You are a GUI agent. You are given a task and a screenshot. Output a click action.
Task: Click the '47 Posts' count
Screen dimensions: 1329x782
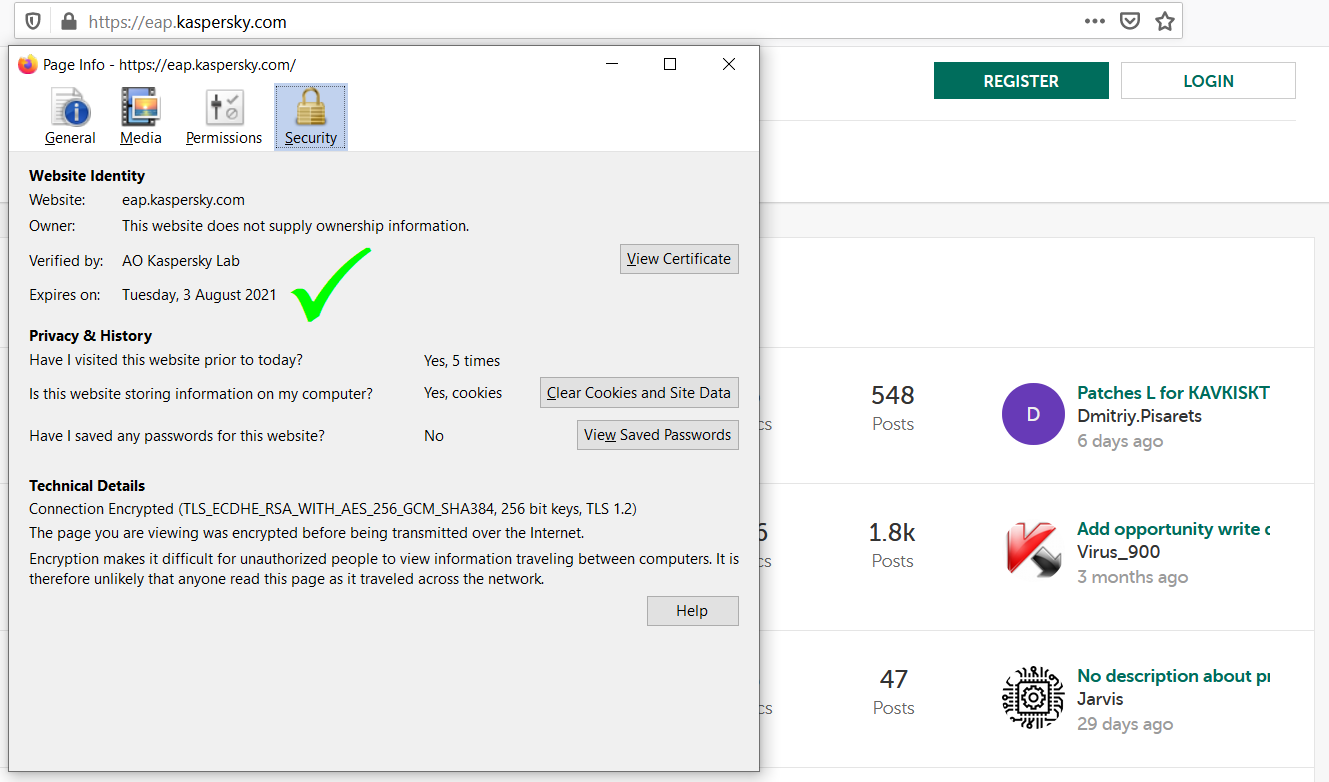tap(893, 692)
